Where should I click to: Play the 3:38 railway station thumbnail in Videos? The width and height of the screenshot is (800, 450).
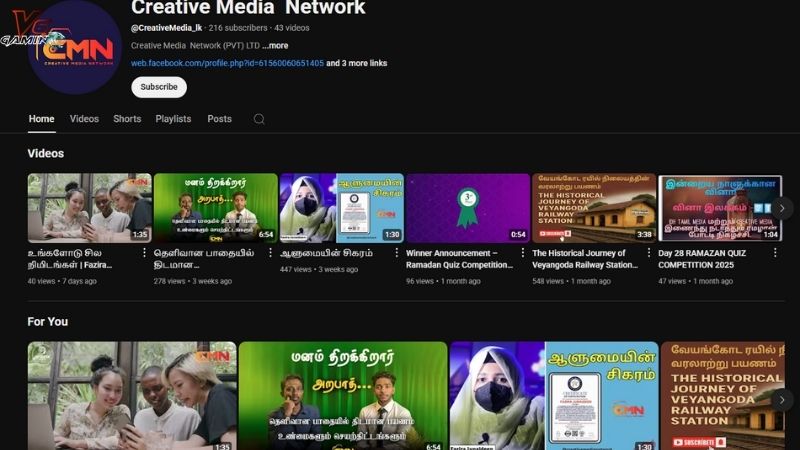click(594, 208)
